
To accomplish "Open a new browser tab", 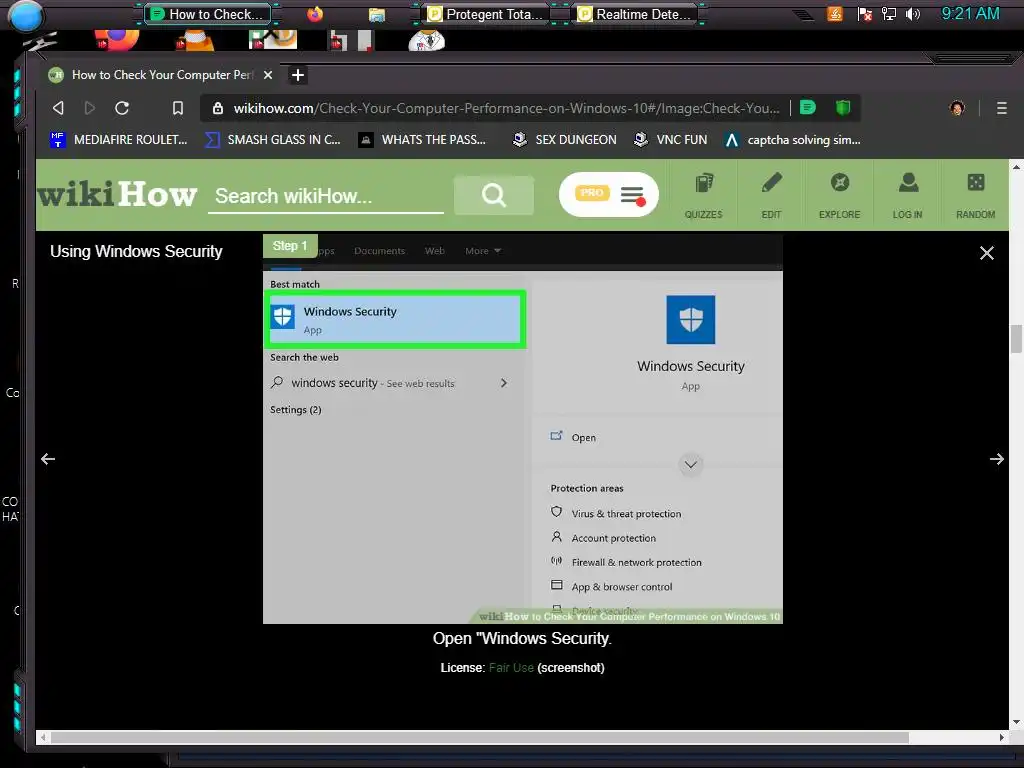I will [x=298, y=75].
